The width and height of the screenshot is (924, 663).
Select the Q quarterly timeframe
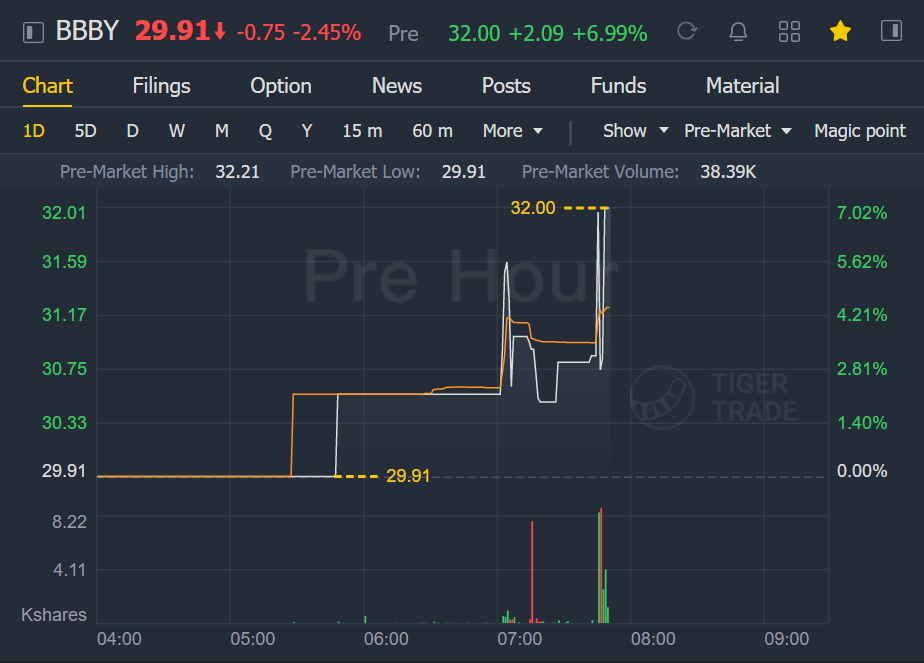(x=265, y=131)
